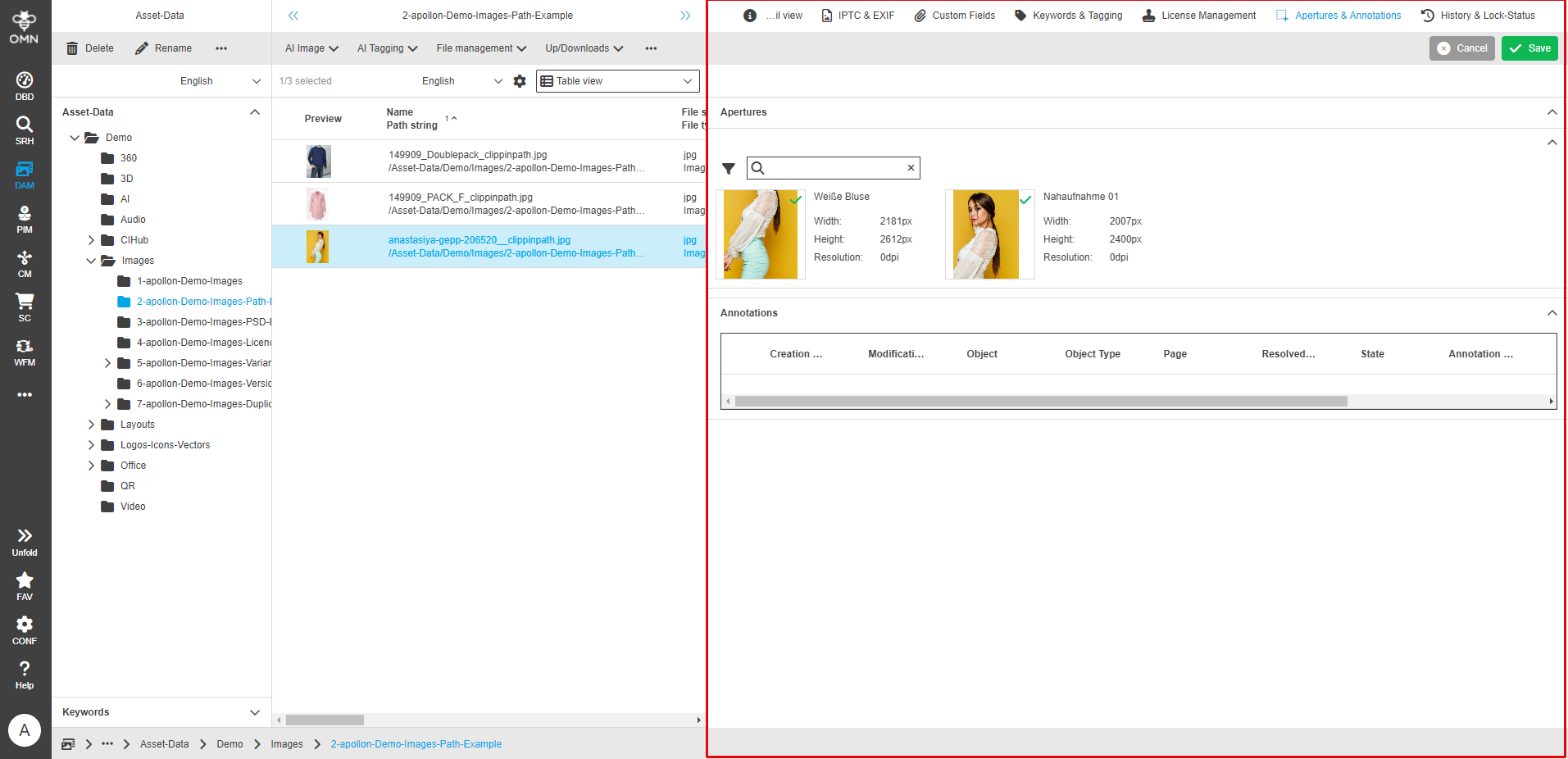Open the License Management tab
Viewport: 1568px width, 759px height.
[1199, 16]
